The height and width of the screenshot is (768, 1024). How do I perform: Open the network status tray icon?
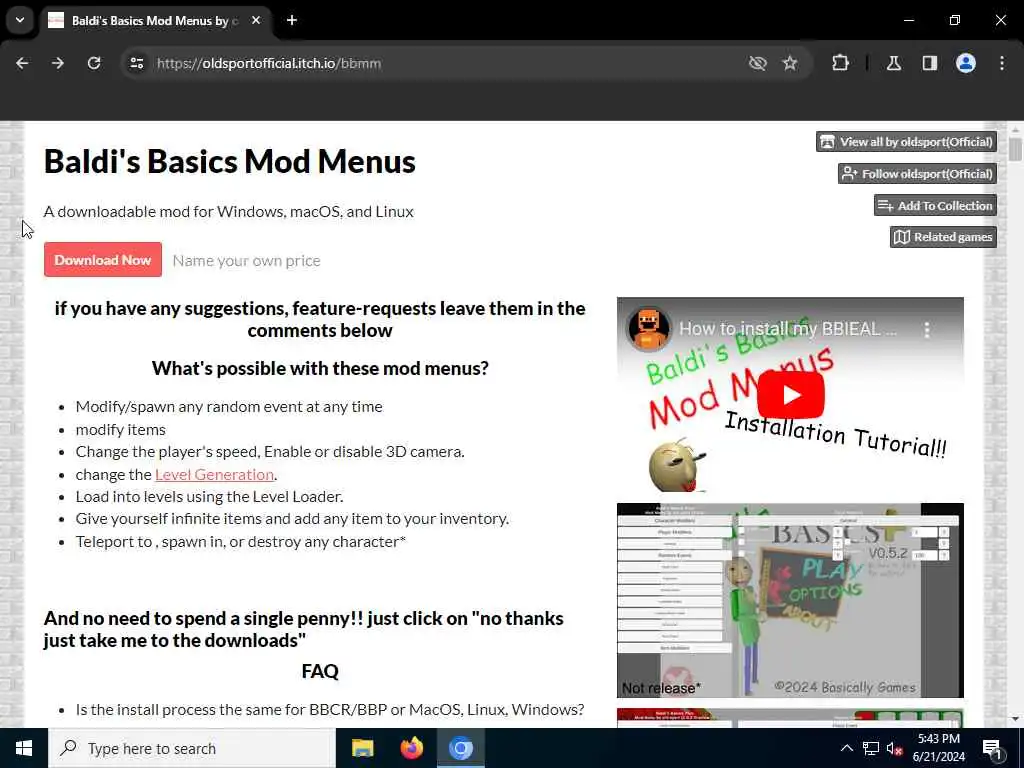coord(871,748)
